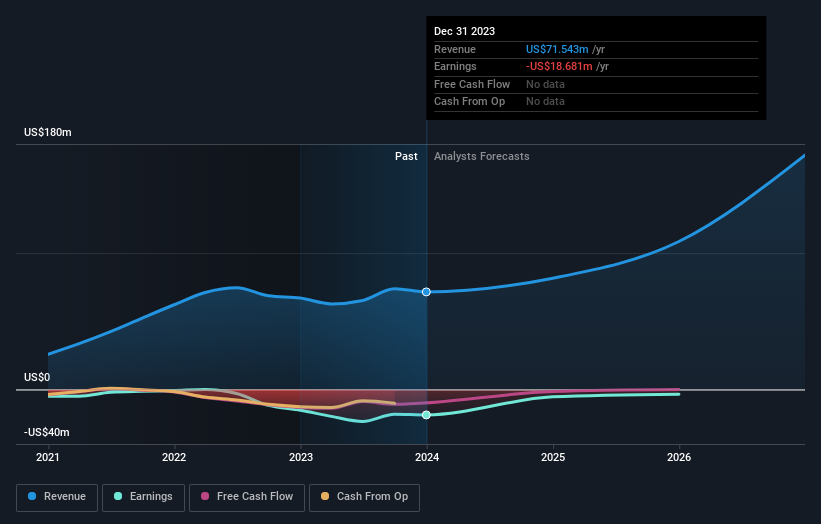Click the revenue data point at 2024
The height and width of the screenshot is (524, 821).
click(426, 292)
